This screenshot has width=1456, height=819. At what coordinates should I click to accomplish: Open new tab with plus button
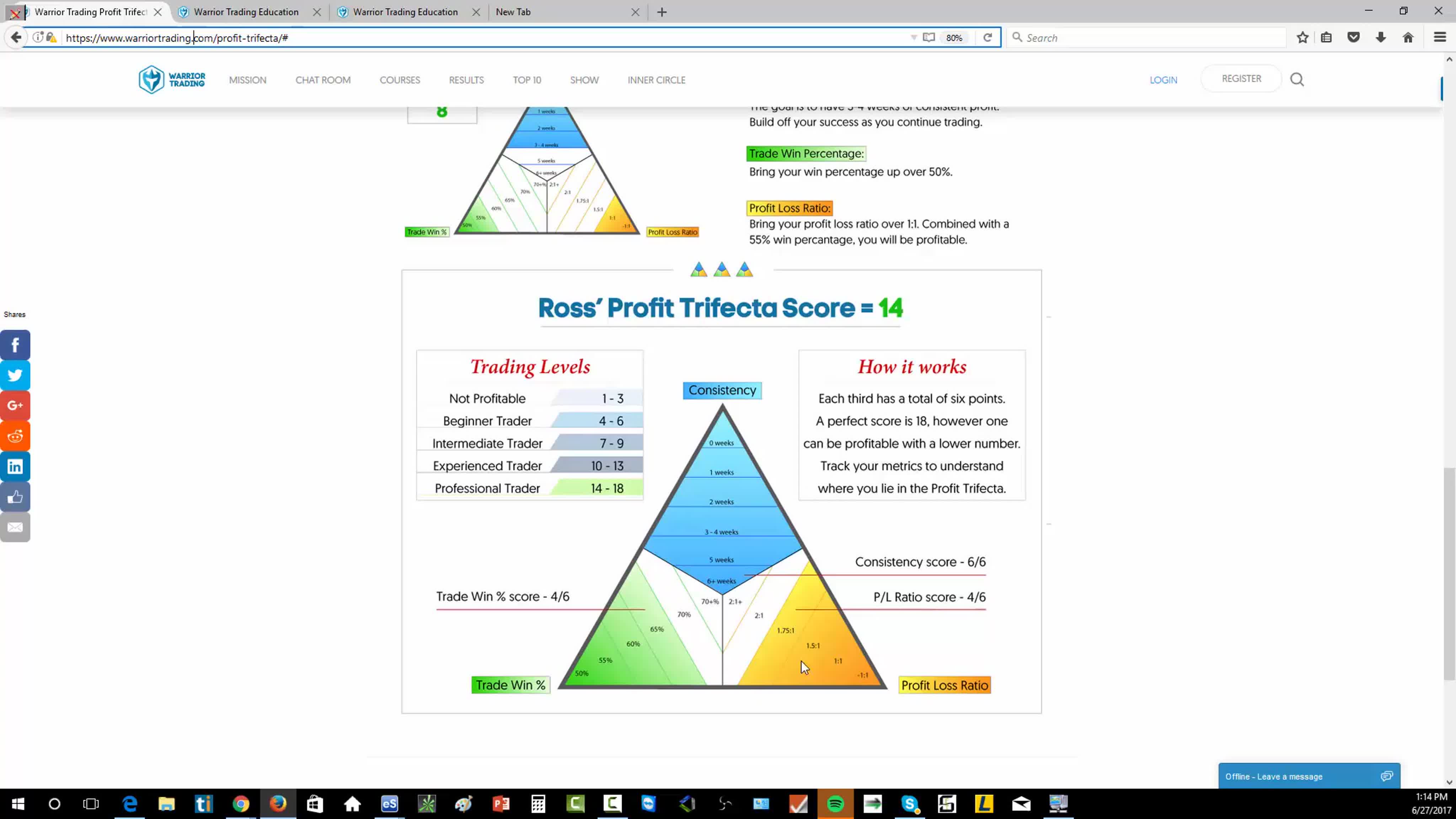pyautogui.click(x=662, y=12)
